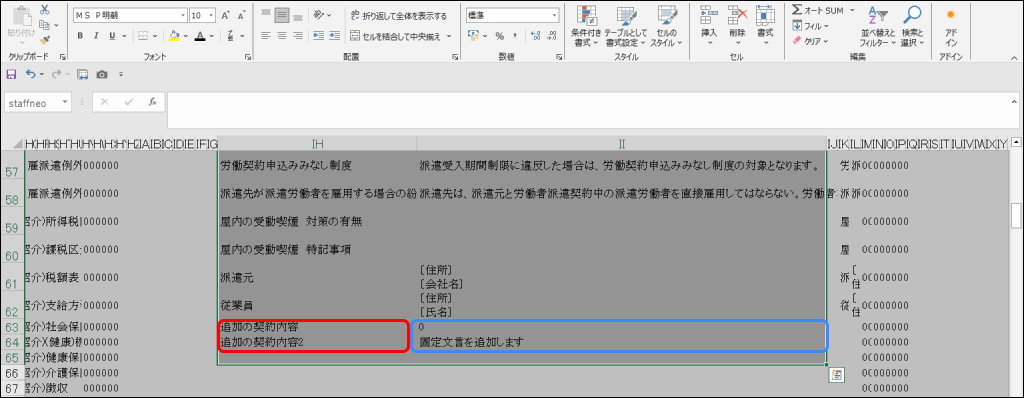Decrease decimal places

551,36
